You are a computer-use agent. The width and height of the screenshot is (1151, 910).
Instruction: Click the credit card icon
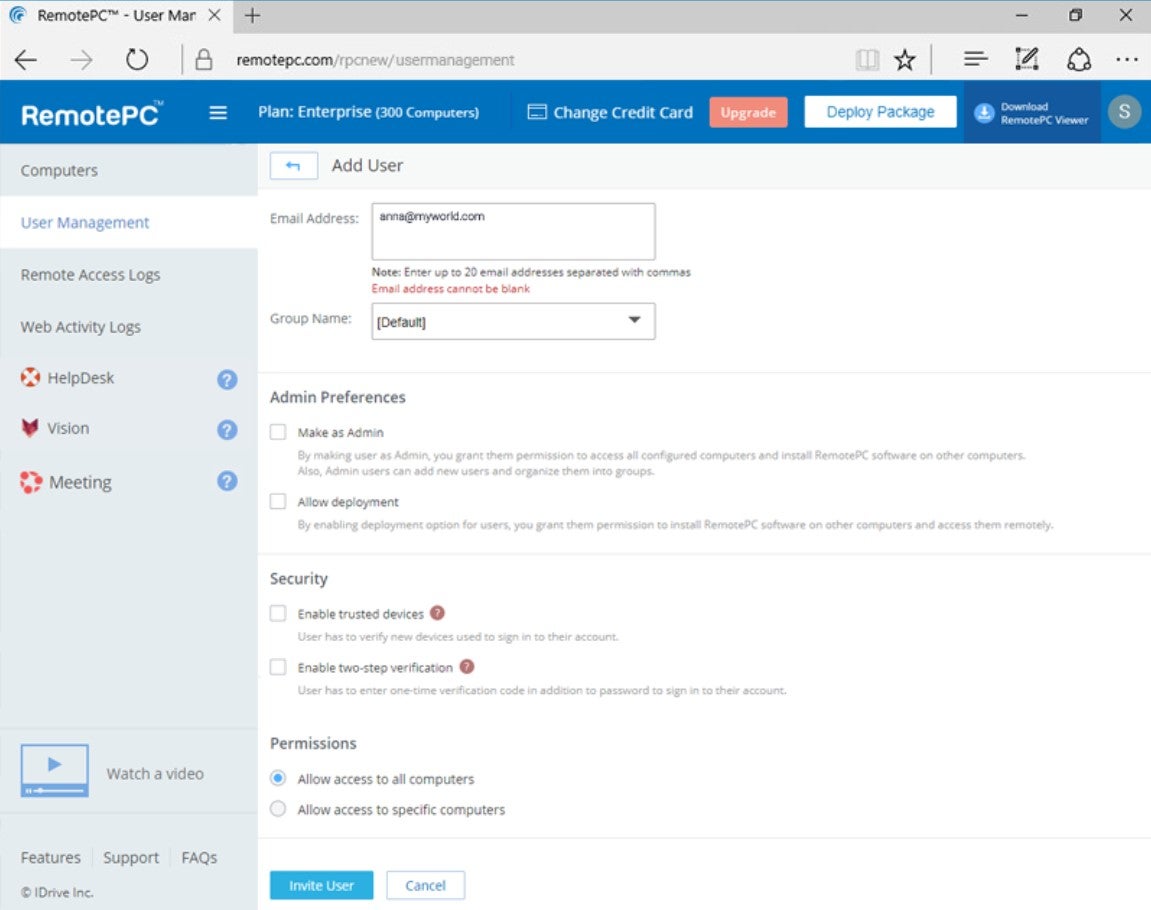(x=537, y=112)
